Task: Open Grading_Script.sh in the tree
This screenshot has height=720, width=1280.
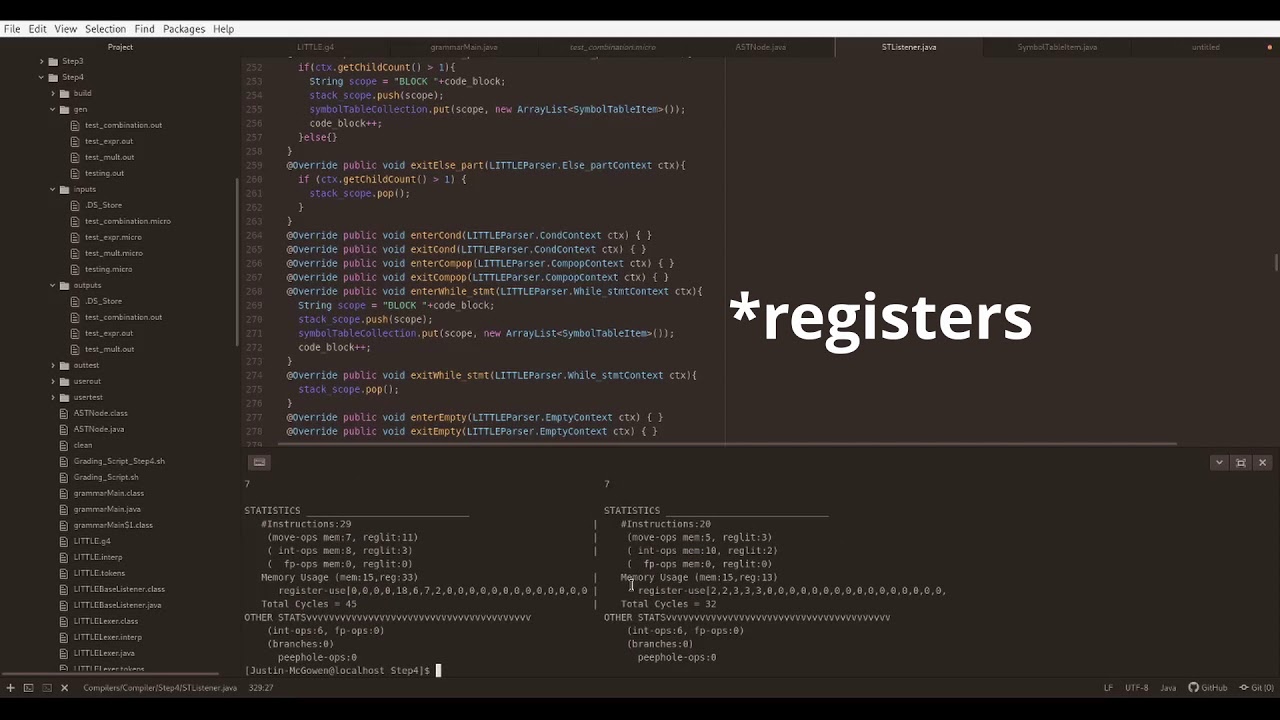Action: [x=106, y=477]
